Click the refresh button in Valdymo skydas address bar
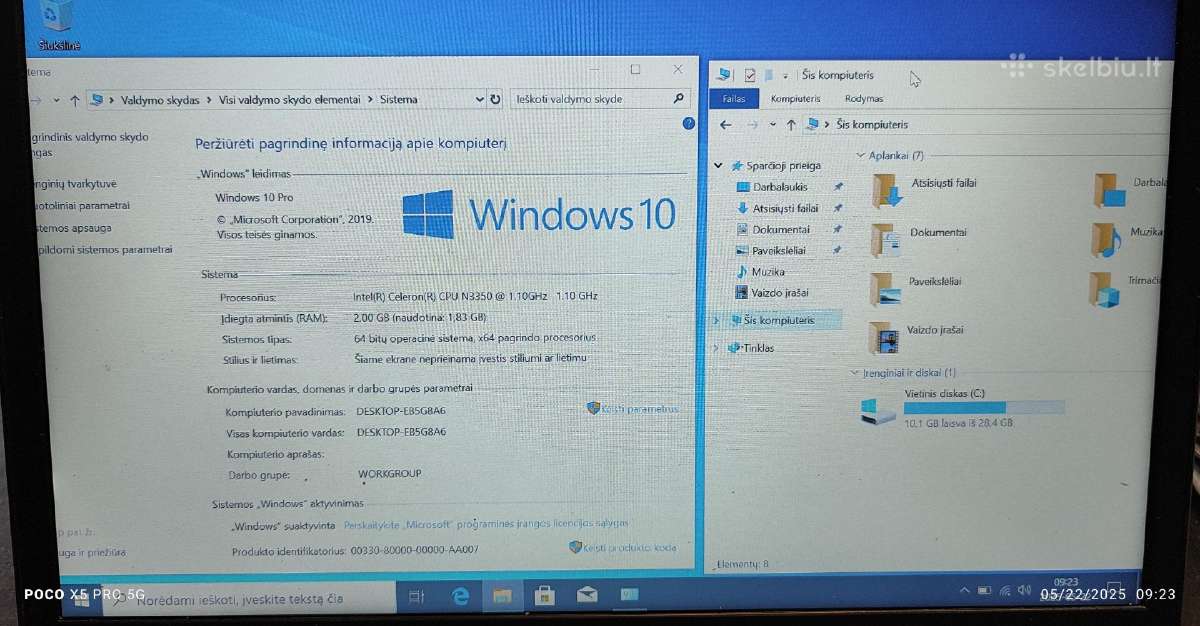Viewport: 1200px width, 626px height. 495,99
